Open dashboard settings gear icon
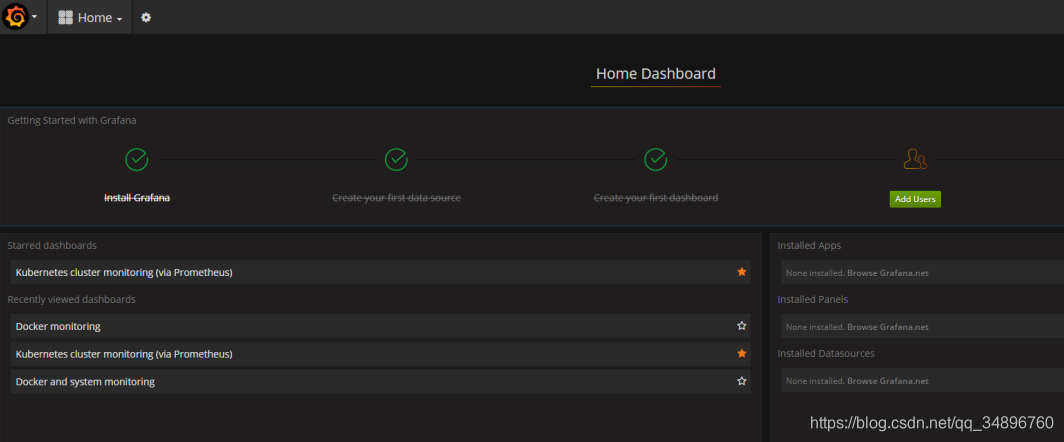1064x442 pixels. 146,18
